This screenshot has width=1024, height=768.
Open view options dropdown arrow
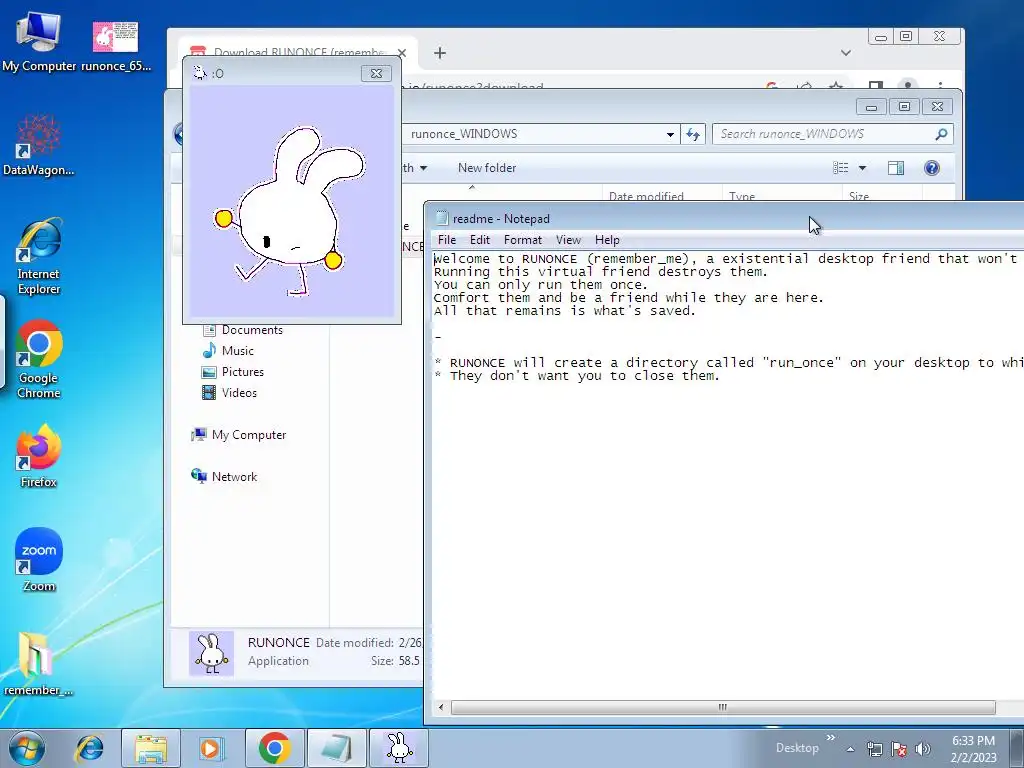point(862,168)
